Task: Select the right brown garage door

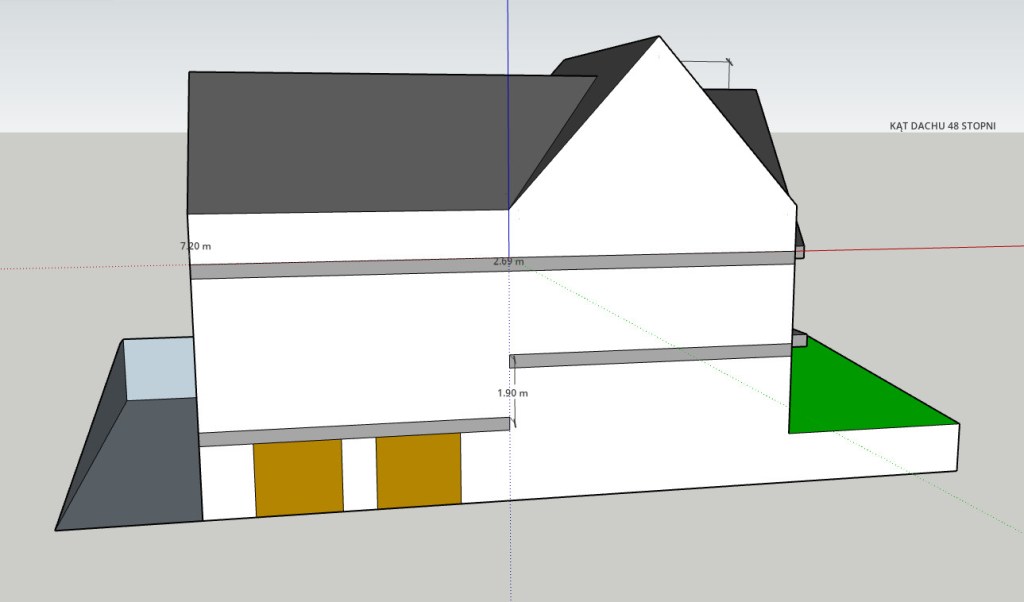Action: (x=418, y=468)
